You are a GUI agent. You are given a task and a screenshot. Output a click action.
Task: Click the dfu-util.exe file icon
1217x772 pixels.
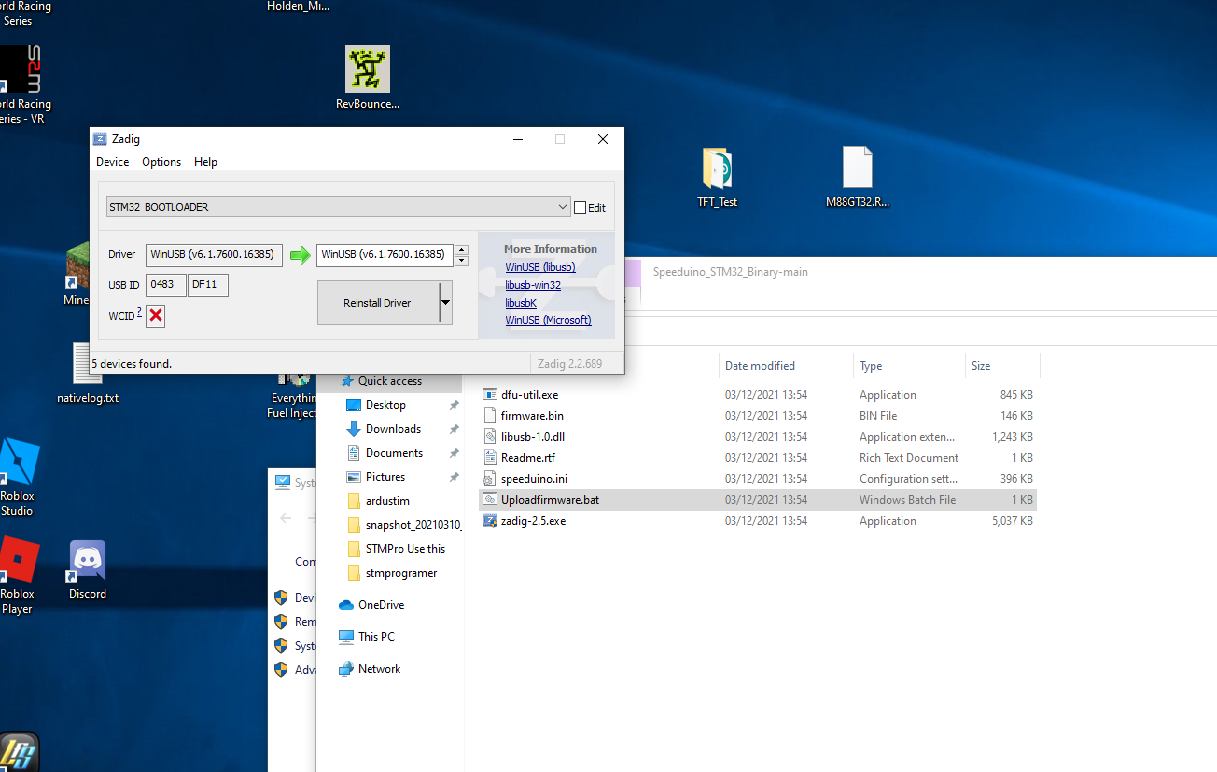click(490, 395)
